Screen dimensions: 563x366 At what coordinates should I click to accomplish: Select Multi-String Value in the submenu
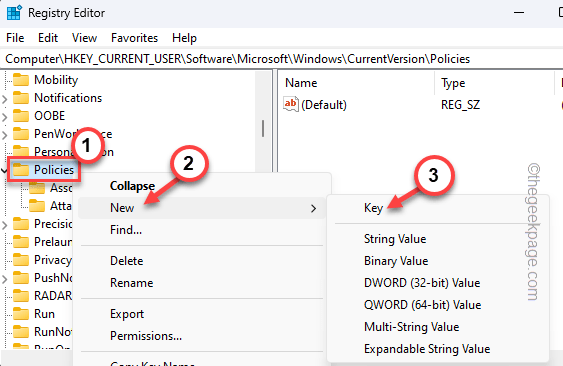click(x=438, y=327)
